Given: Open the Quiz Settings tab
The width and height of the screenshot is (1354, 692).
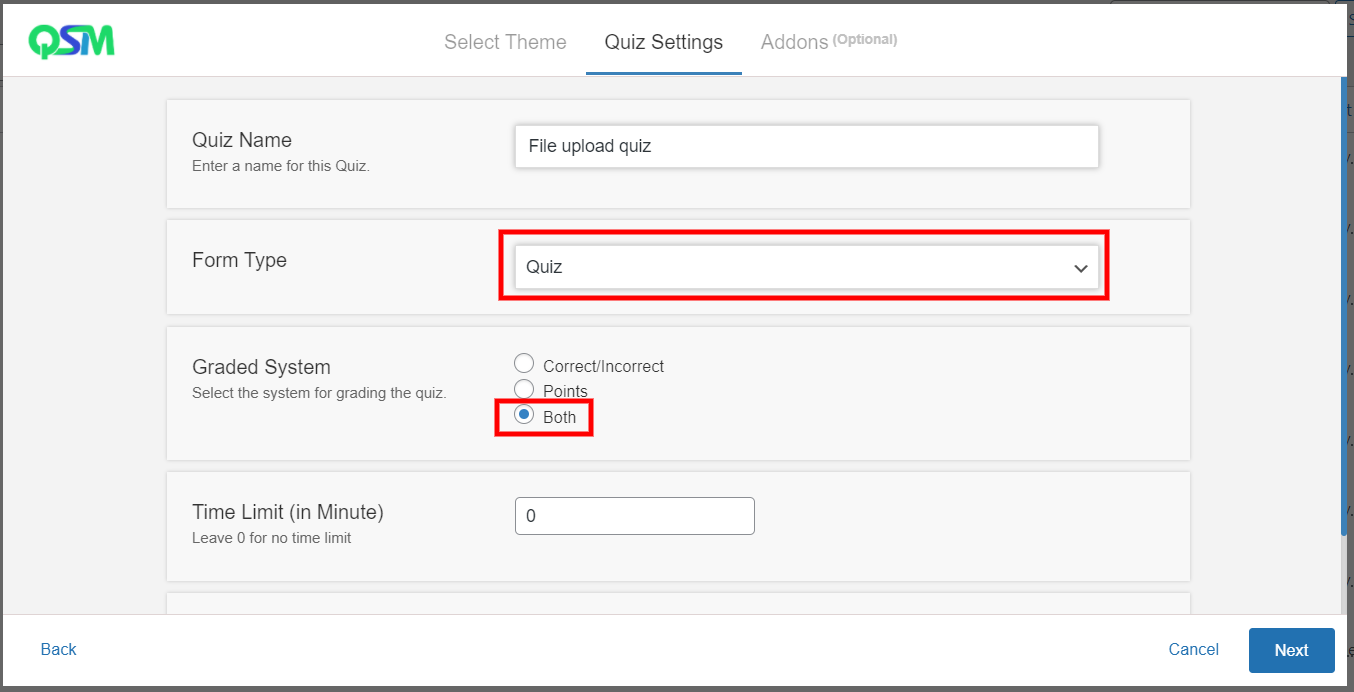Looking at the screenshot, I should pos(663,42).
